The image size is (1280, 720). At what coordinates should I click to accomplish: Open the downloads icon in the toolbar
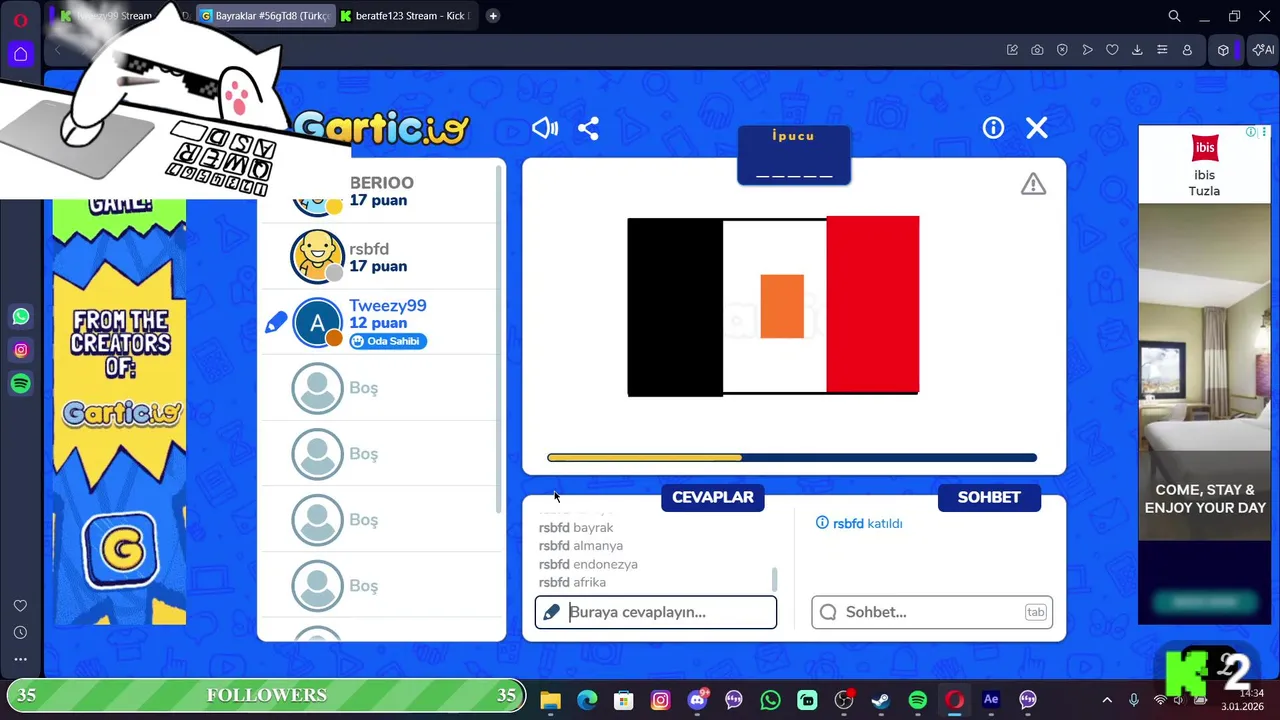point(1137,50)
